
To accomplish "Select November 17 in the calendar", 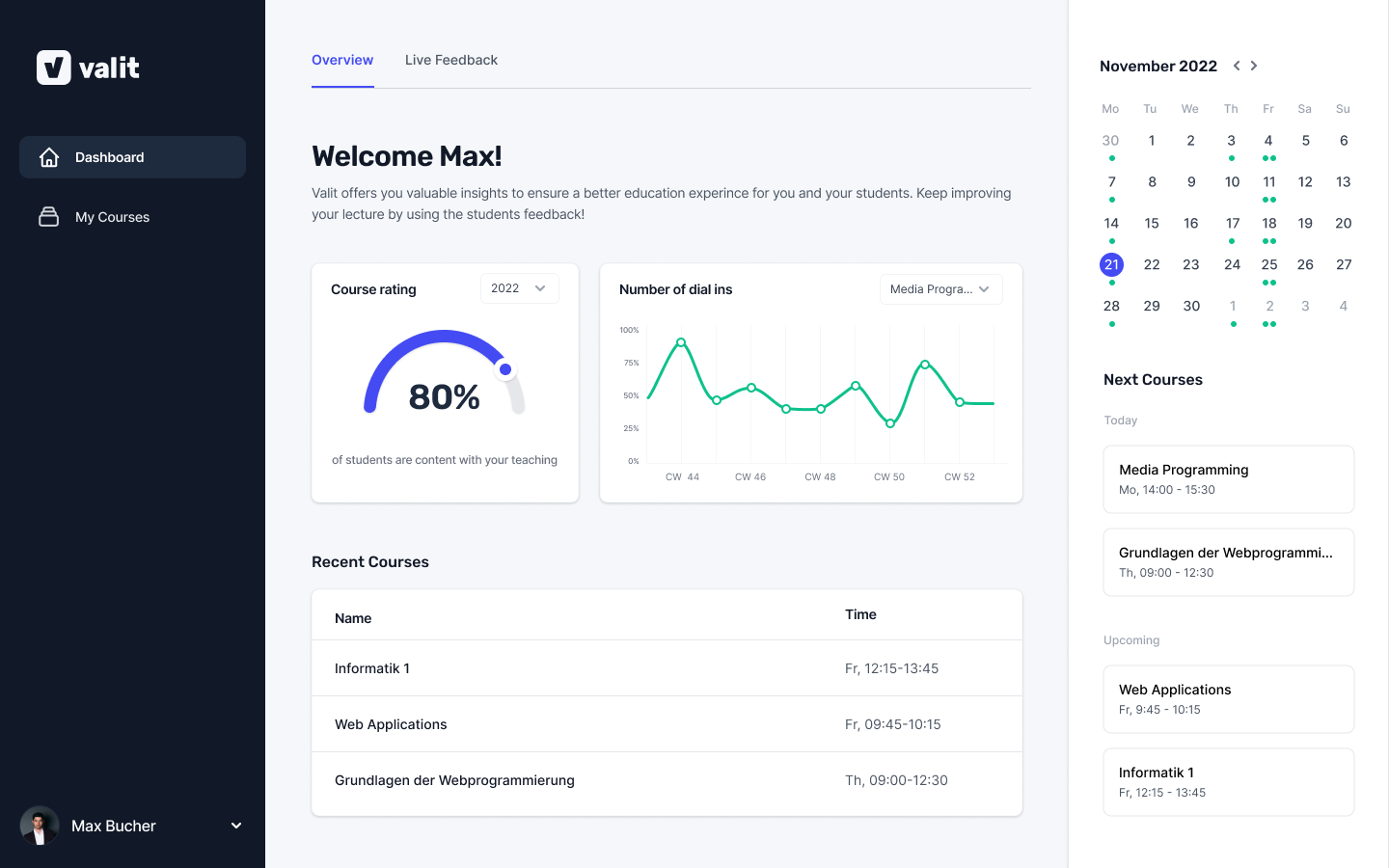I will (1233, 224).
